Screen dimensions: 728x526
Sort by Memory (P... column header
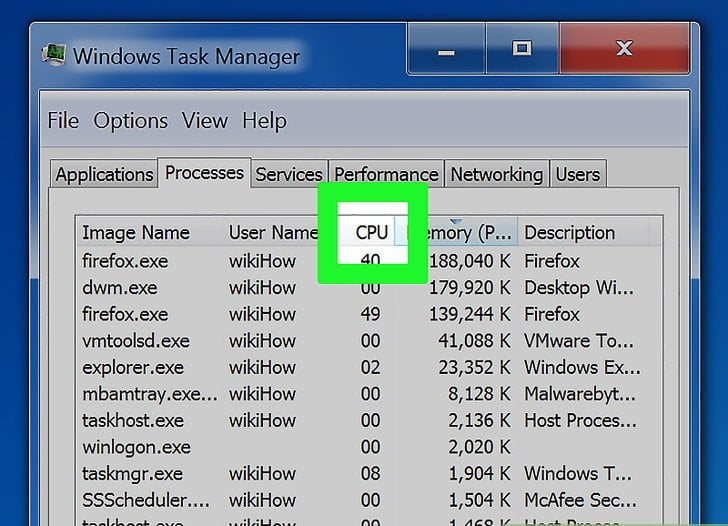tap(457, 233)
